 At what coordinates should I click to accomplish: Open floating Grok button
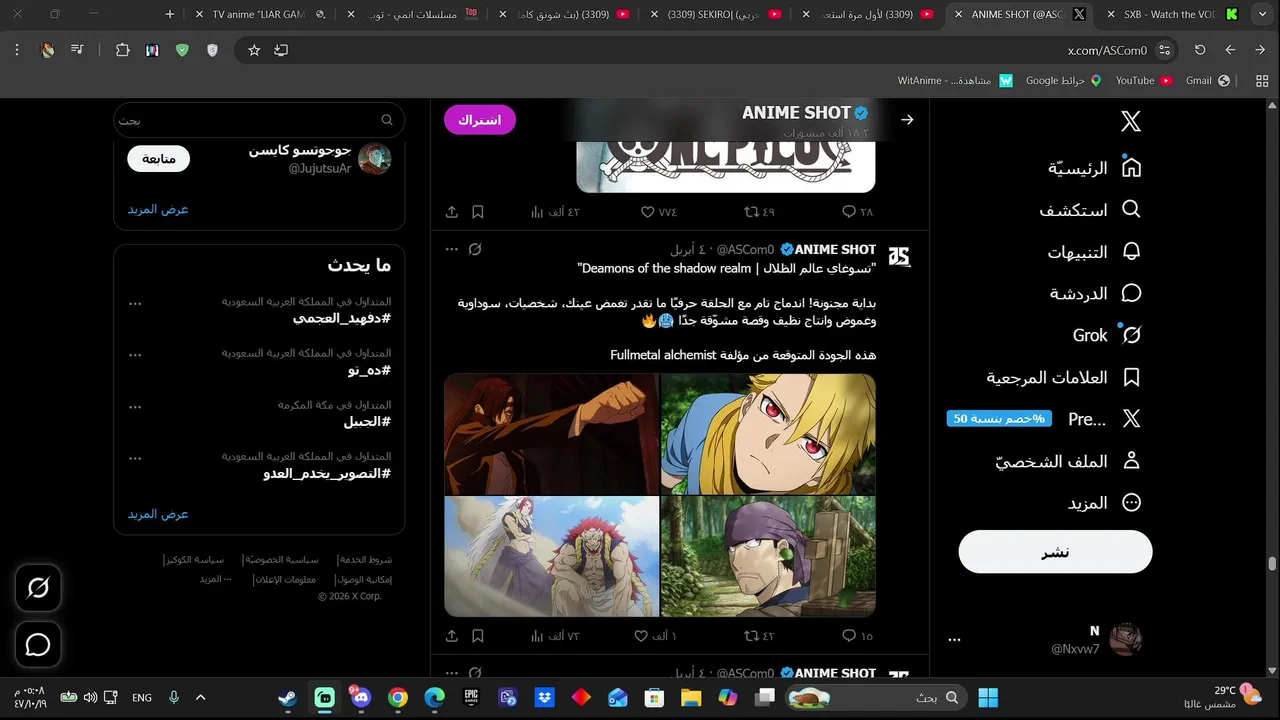(38, 588)
